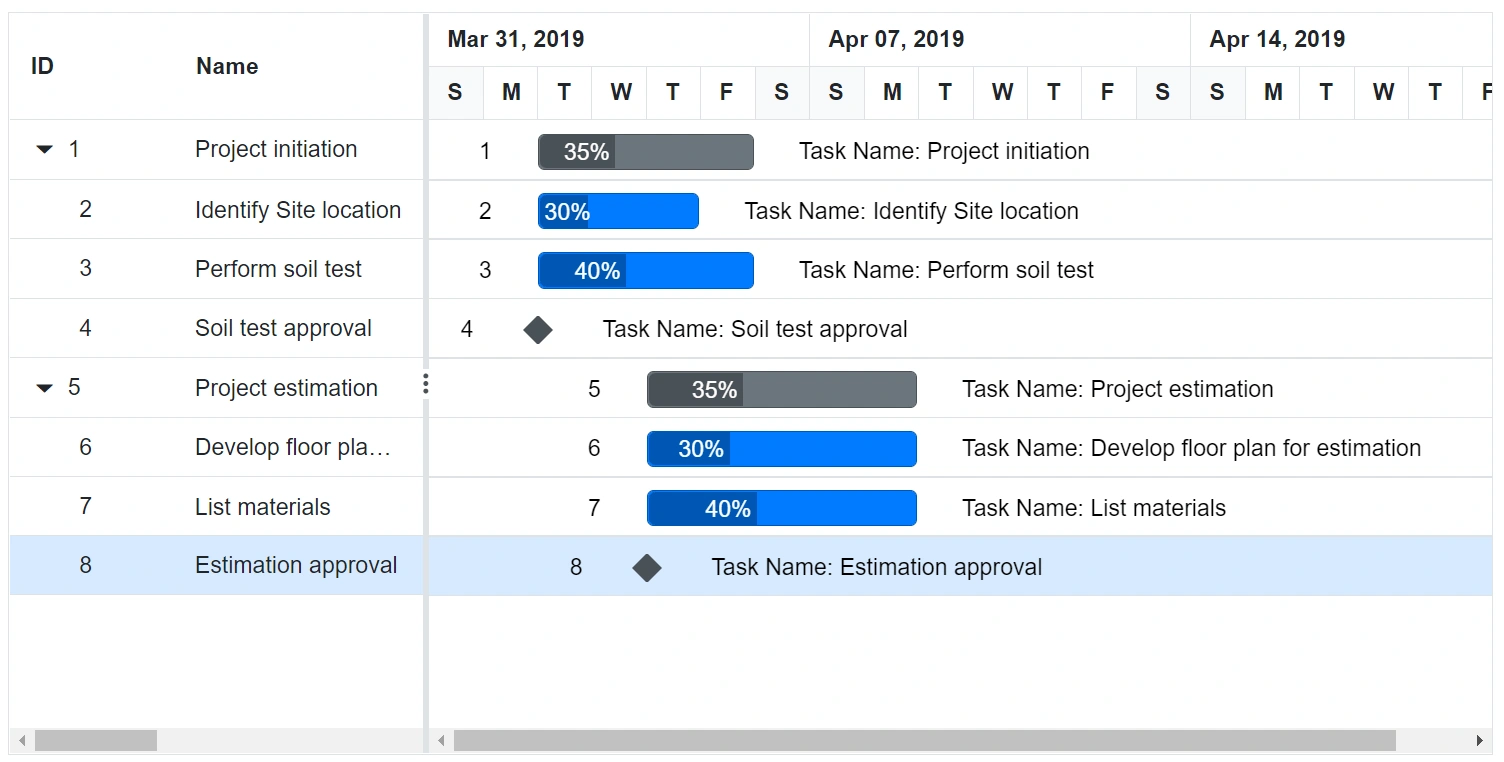1504x762 pixels.
Task: Select the Identify Site location name cell
Action: tap(298, 210)
